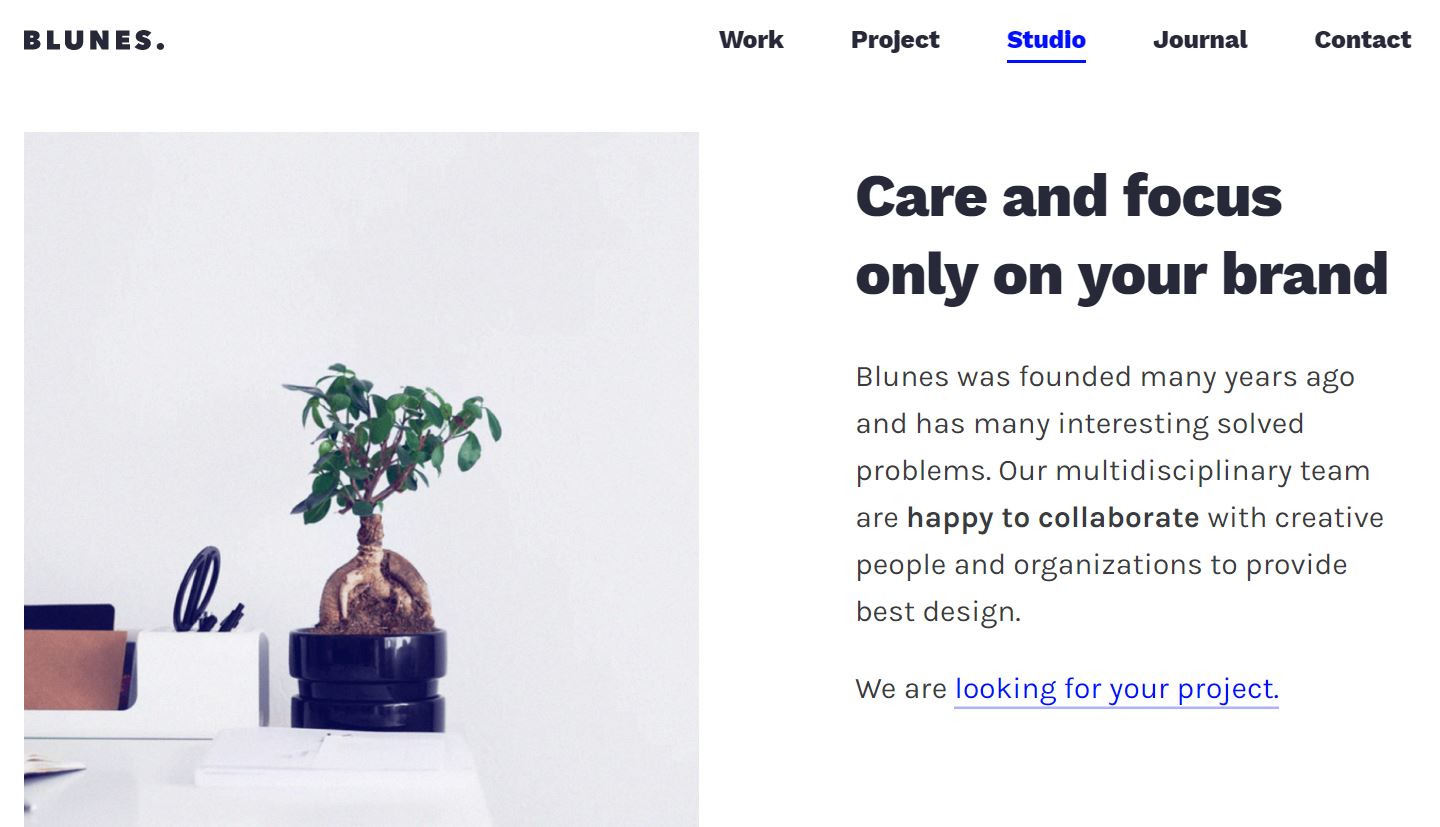
Task: Click the black plant pot in photo
Action: click(367, 678)
